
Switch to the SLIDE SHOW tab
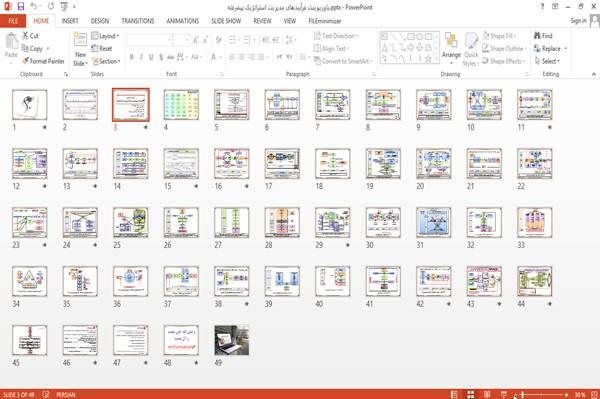pyautogui.click(x=226, y=21)
